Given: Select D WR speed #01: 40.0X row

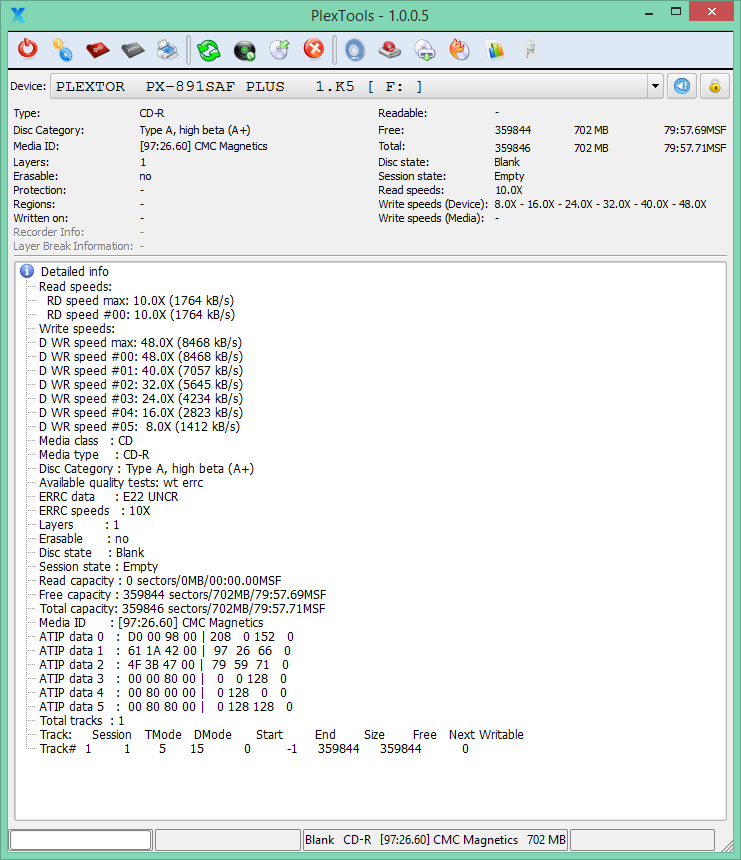Looking at the screenshot, I should tap(141, 370).
